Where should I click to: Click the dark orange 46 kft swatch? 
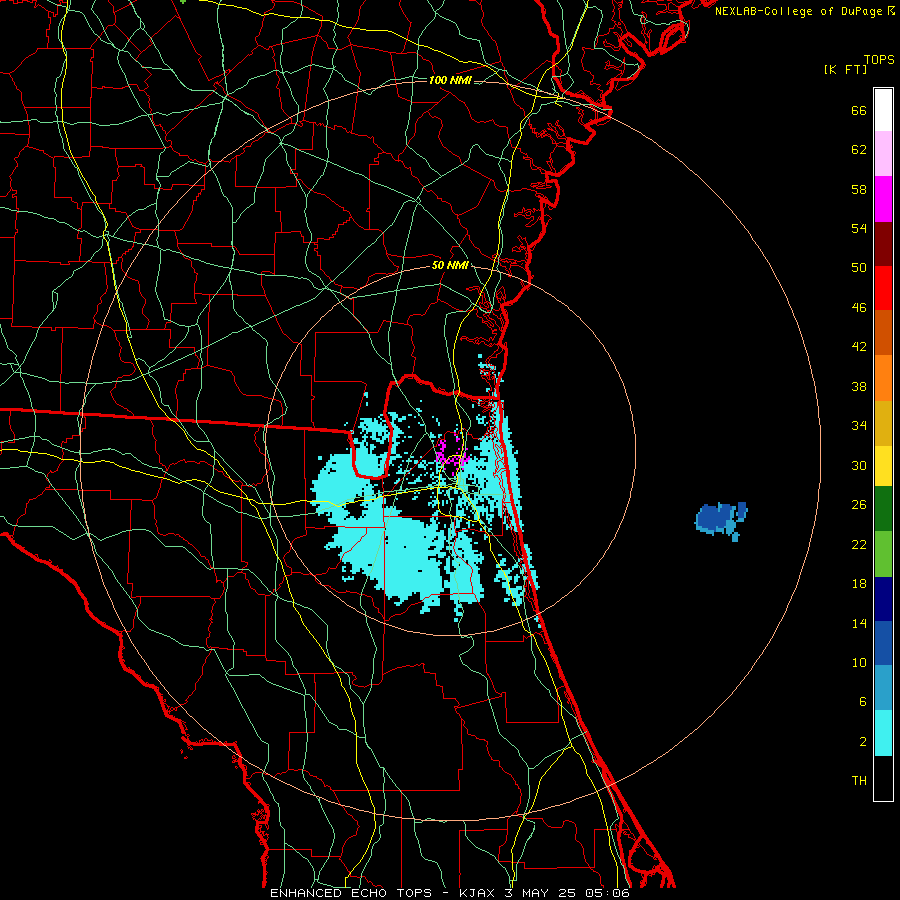click(883, 332)
